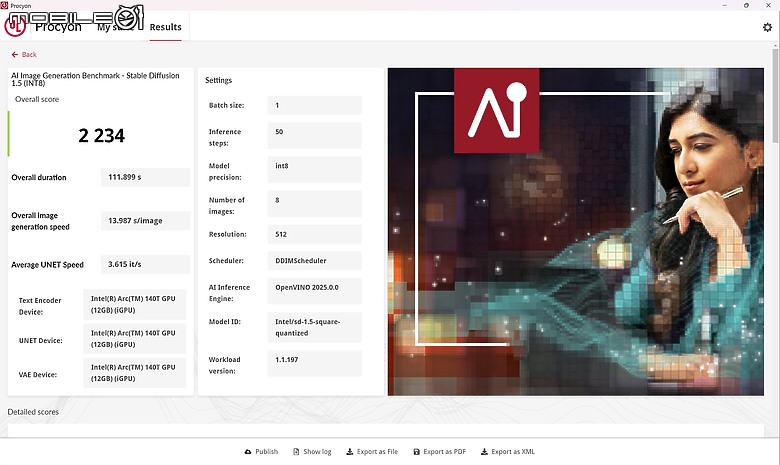The height and width of the screenshot is (465, 780).
Task: Click the OpenVINO 2025.0.0 engine field
Action: coord(314,291)
